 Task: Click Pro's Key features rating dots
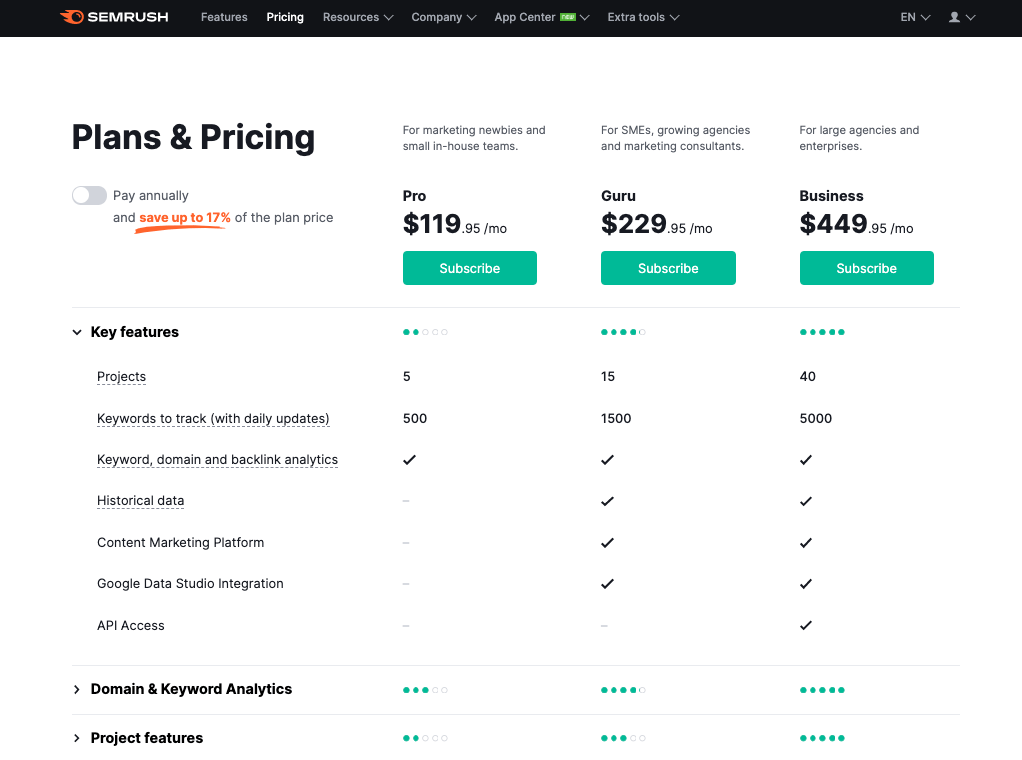pos(425,332)
